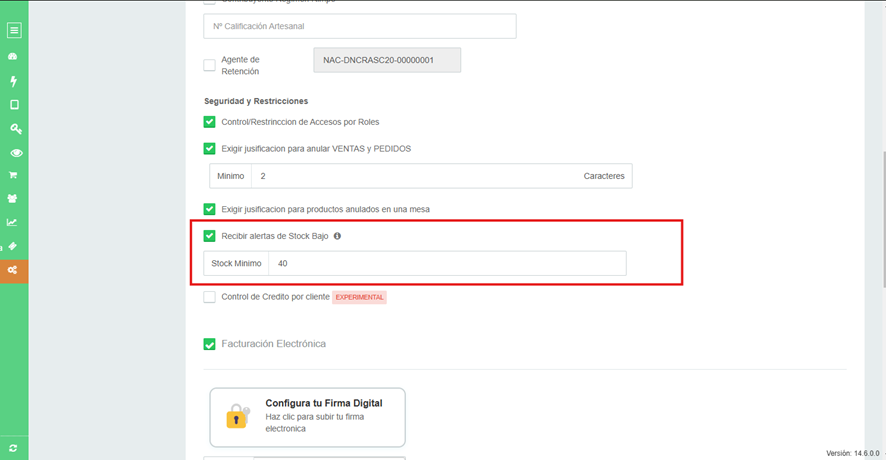Enable Control de Credito por cliente
Screen dimensions: 886x460
(210, 297)
